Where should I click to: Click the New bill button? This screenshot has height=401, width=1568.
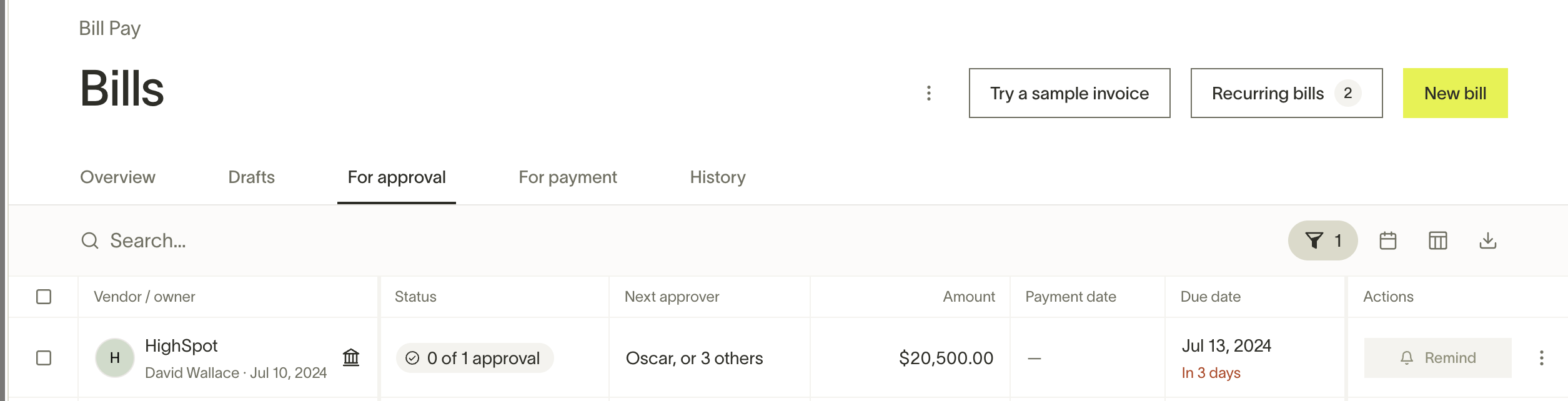click(x=1456, y=93)
